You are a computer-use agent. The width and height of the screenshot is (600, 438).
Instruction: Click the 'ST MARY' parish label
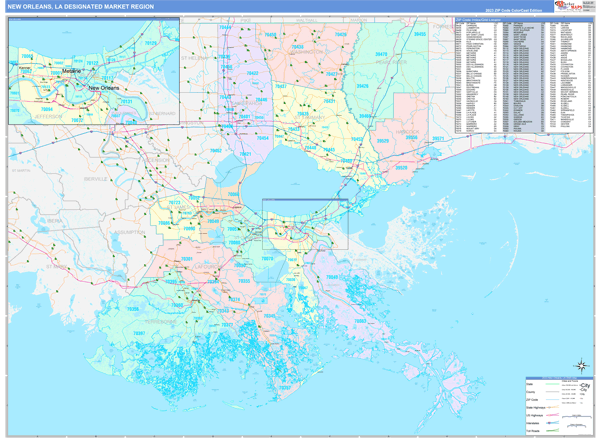point(57,267)
